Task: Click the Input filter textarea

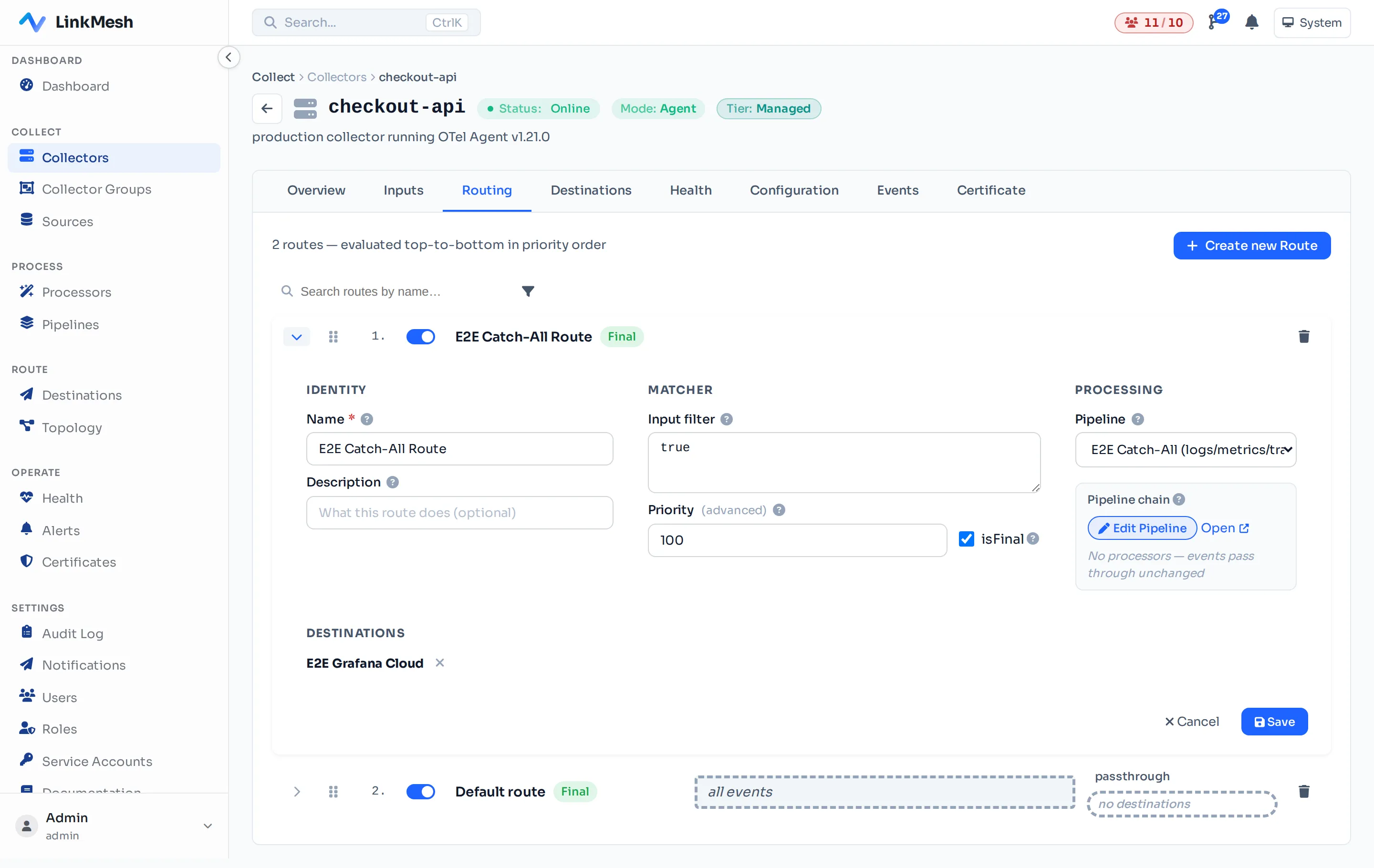Action: (843, 463)
